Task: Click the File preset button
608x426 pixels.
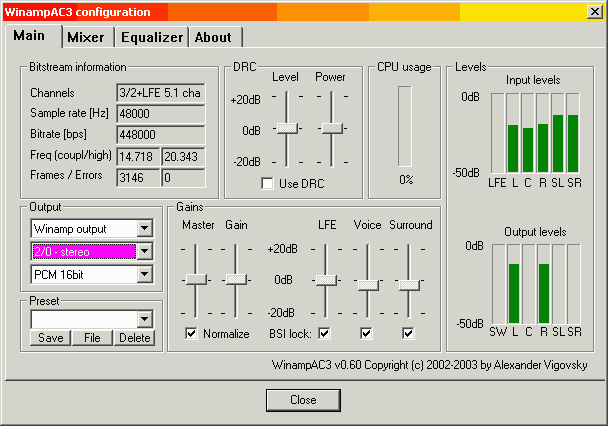Action: [92, 338]
